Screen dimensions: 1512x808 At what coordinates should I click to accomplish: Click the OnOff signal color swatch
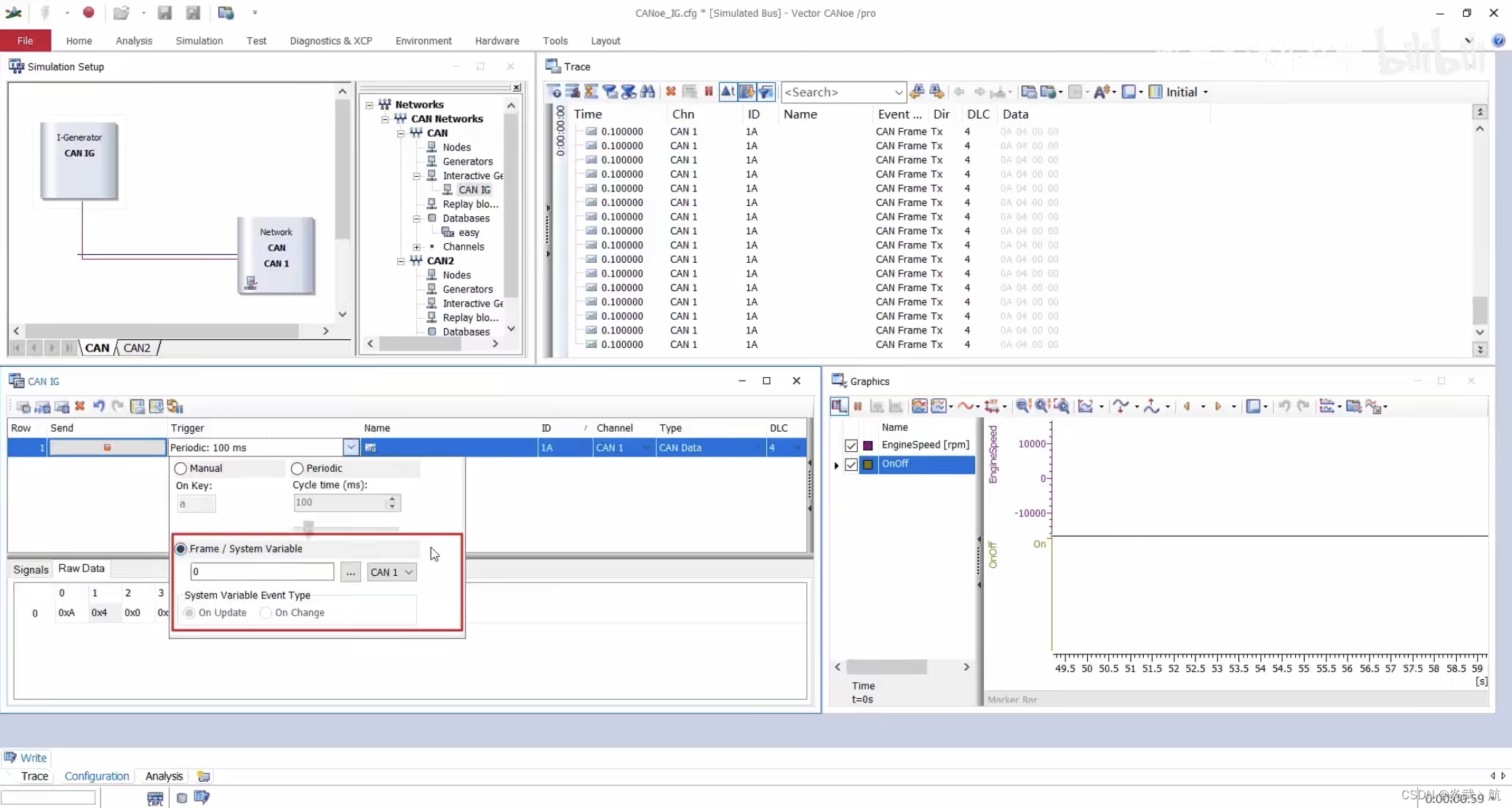(x=868, y=464)
